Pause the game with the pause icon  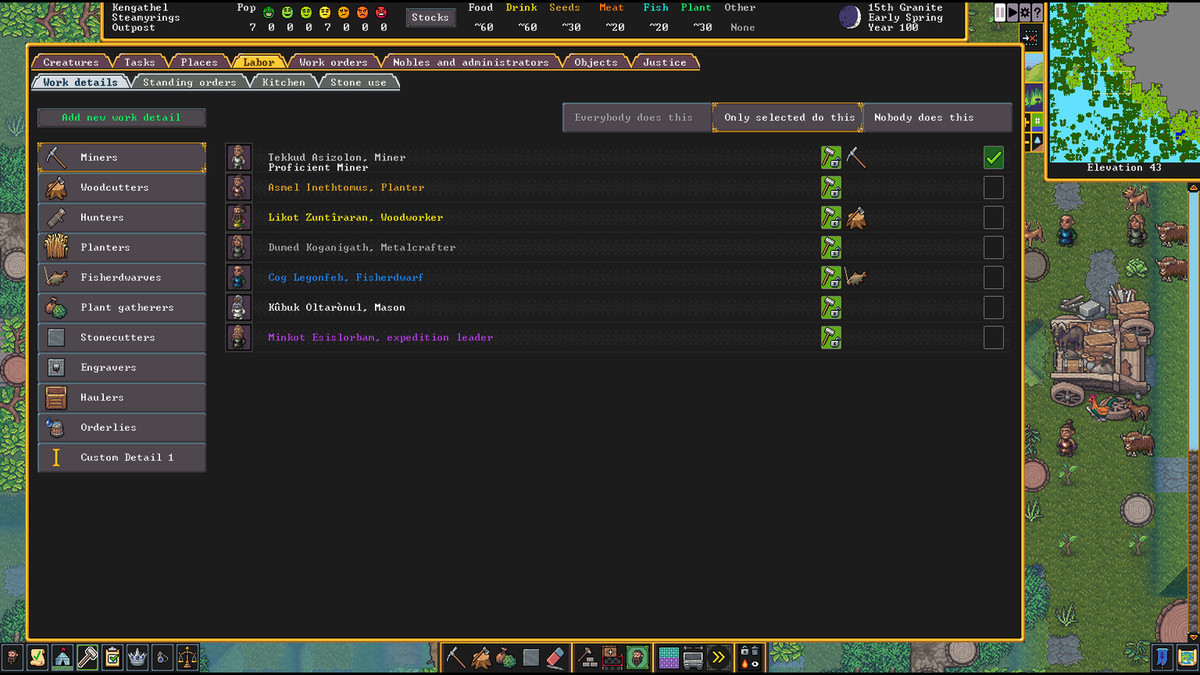1000,12
